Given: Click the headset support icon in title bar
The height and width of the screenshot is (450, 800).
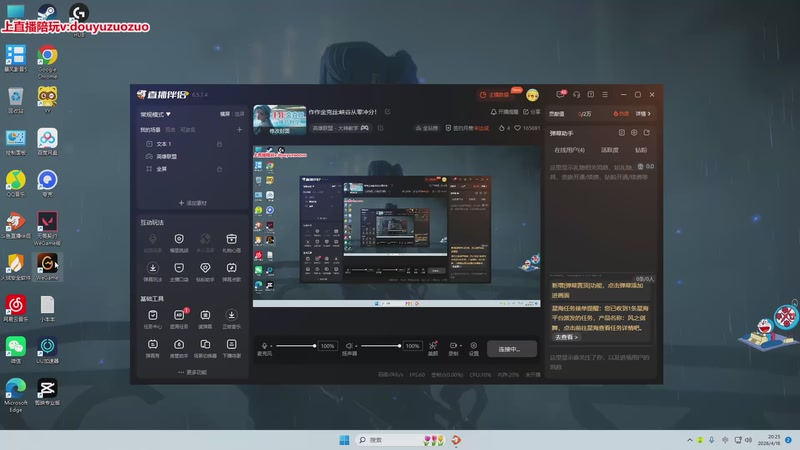Looking at the screenshot, I should click(x=577, y=94).
